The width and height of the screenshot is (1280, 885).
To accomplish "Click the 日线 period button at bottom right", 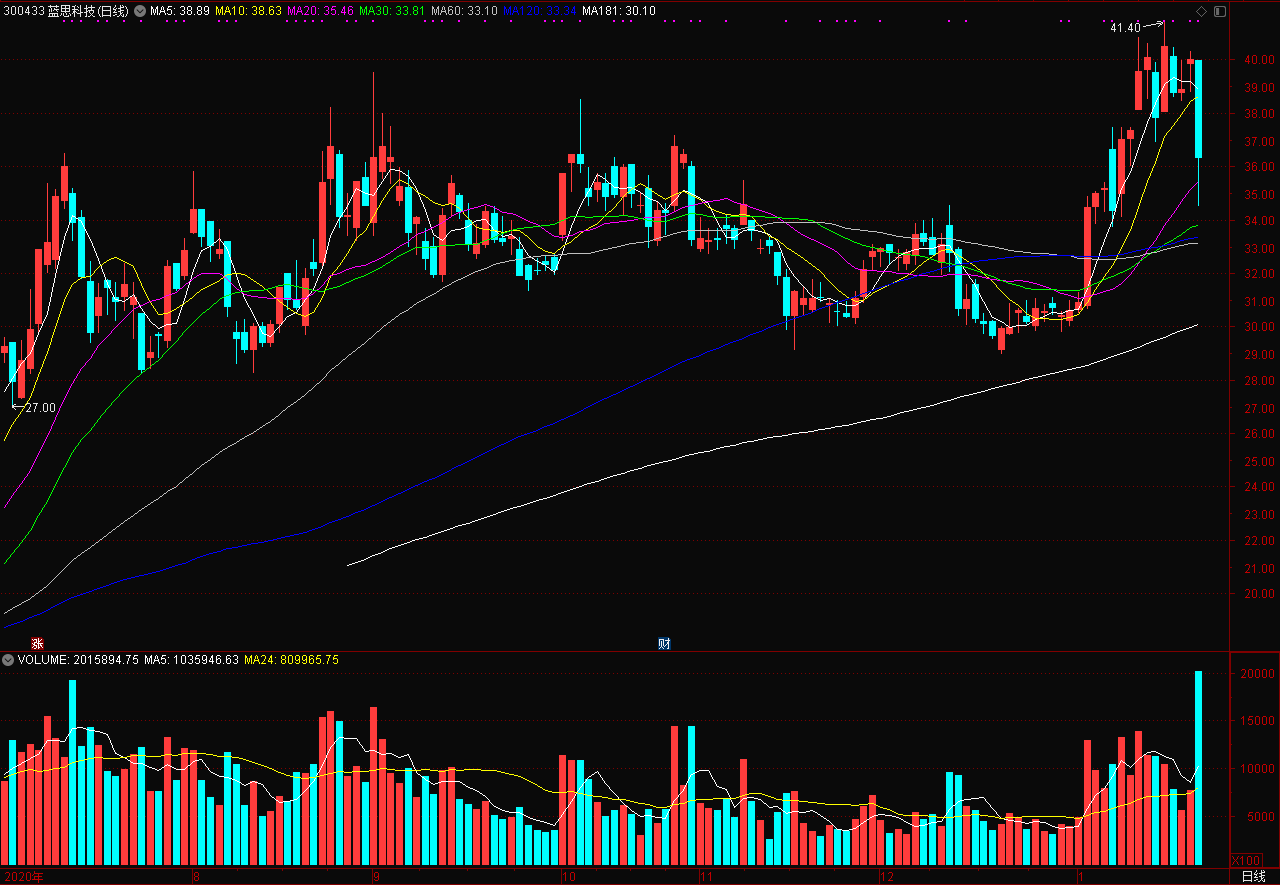I will [1253, 877].
